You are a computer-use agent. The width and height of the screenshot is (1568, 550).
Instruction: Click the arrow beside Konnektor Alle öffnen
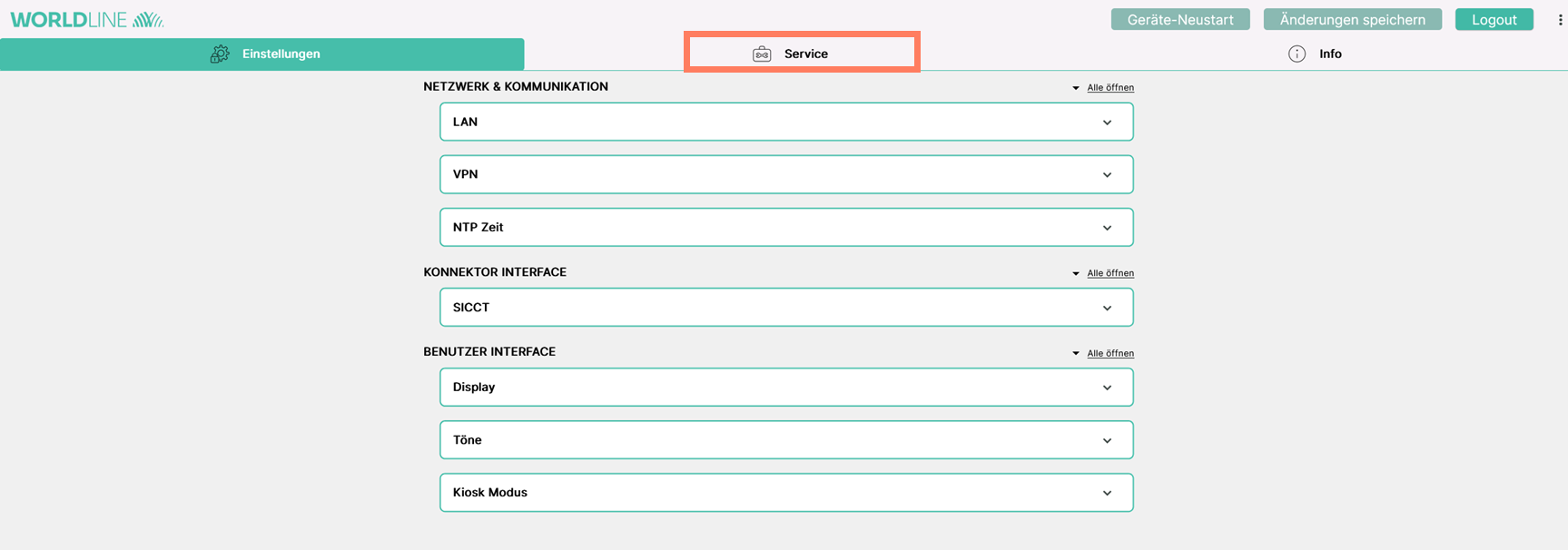(x=1076, y=273)
